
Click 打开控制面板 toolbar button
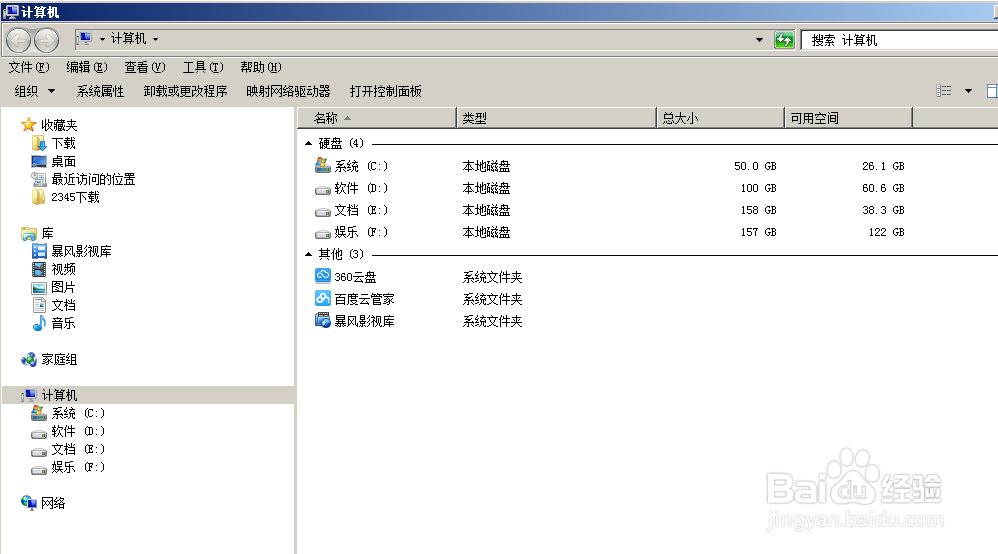(x=386, y=91)
